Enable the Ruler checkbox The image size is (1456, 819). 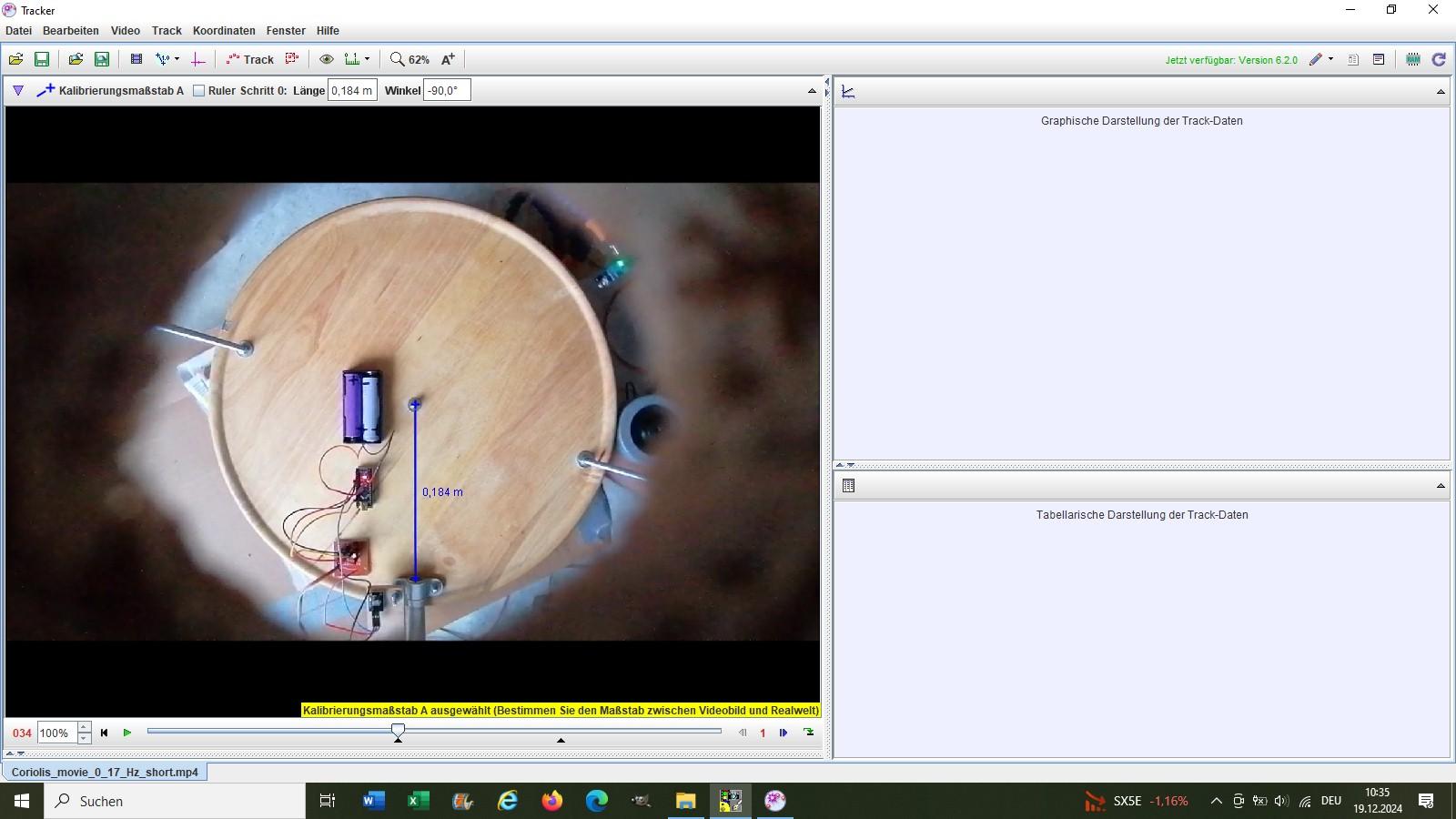click(x=198, y=91)
